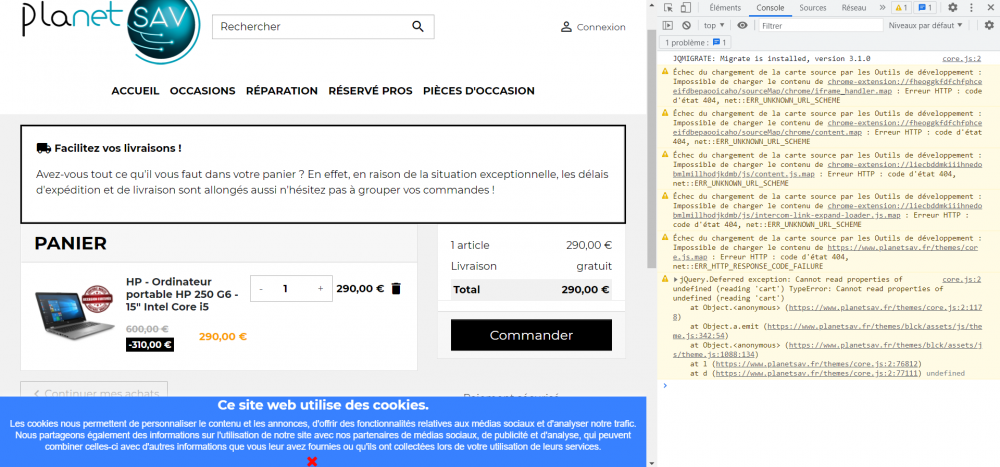1000x467 pixels.
Task: Switch to the Éléments tab
Action: click(725, 8)
